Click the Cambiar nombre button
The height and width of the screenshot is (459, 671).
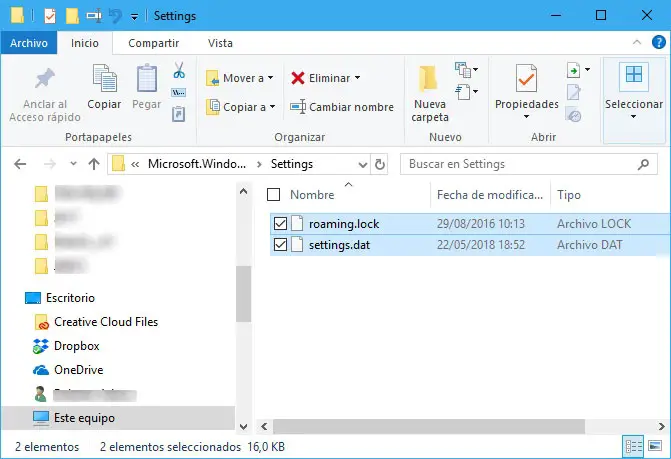coord(341,107)
